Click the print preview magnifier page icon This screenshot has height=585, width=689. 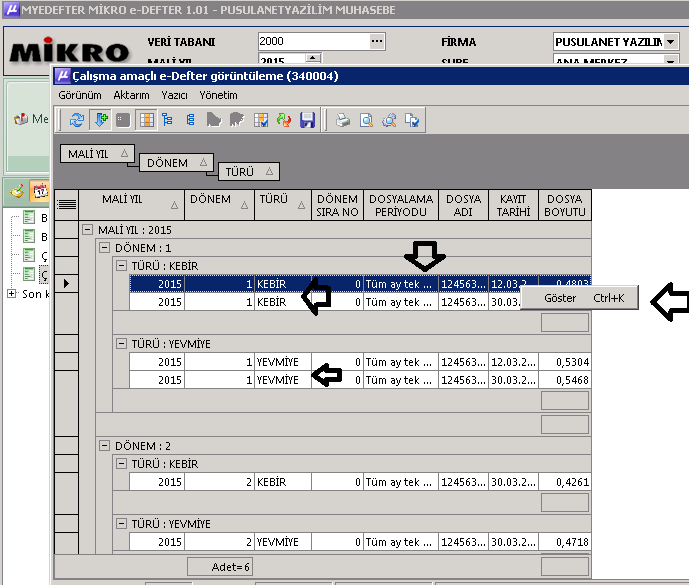(x=366, y=120)
